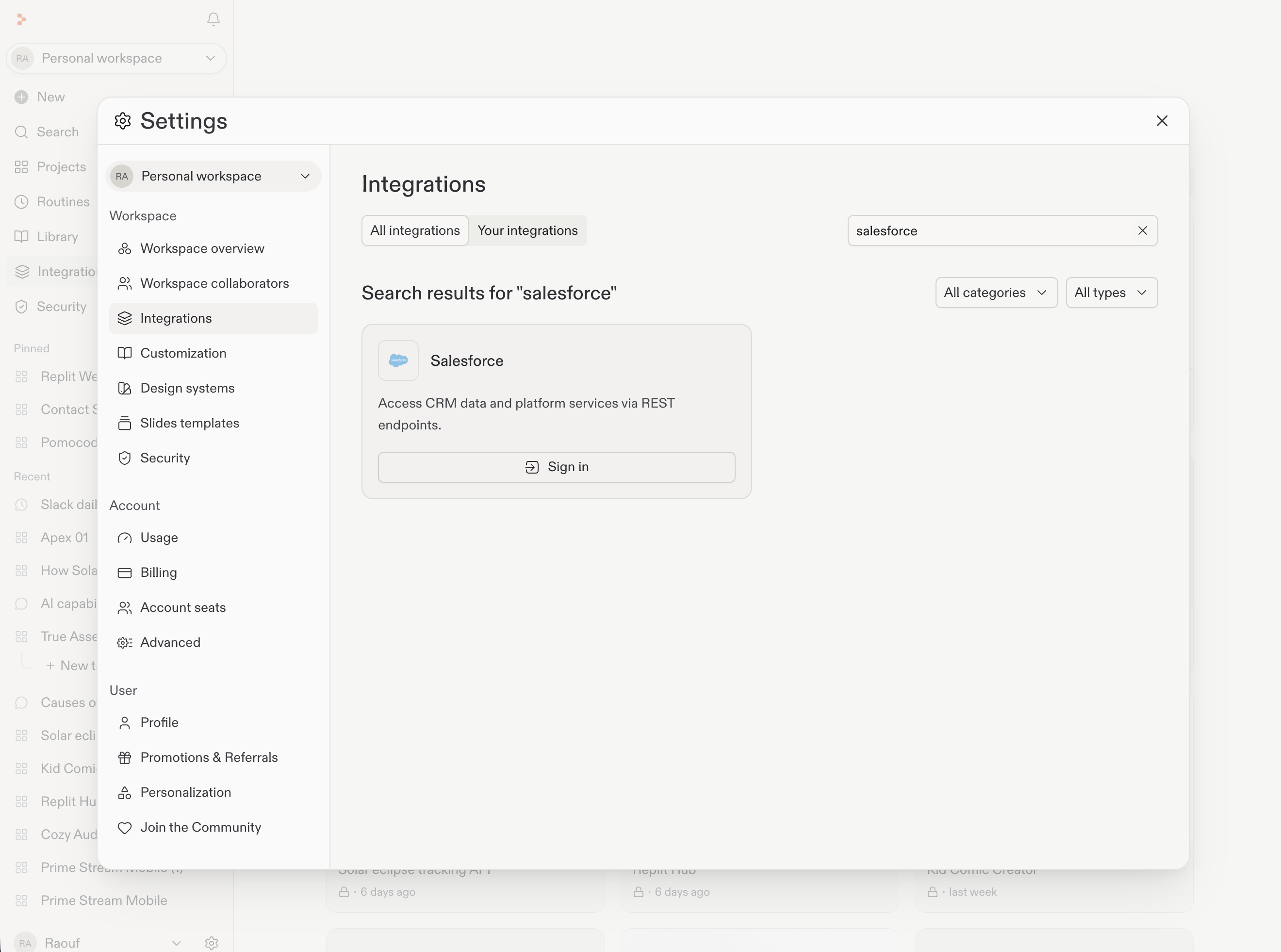1281x952 pixels.
Task: Click the Profile person icon
Action: coord(125,722)
